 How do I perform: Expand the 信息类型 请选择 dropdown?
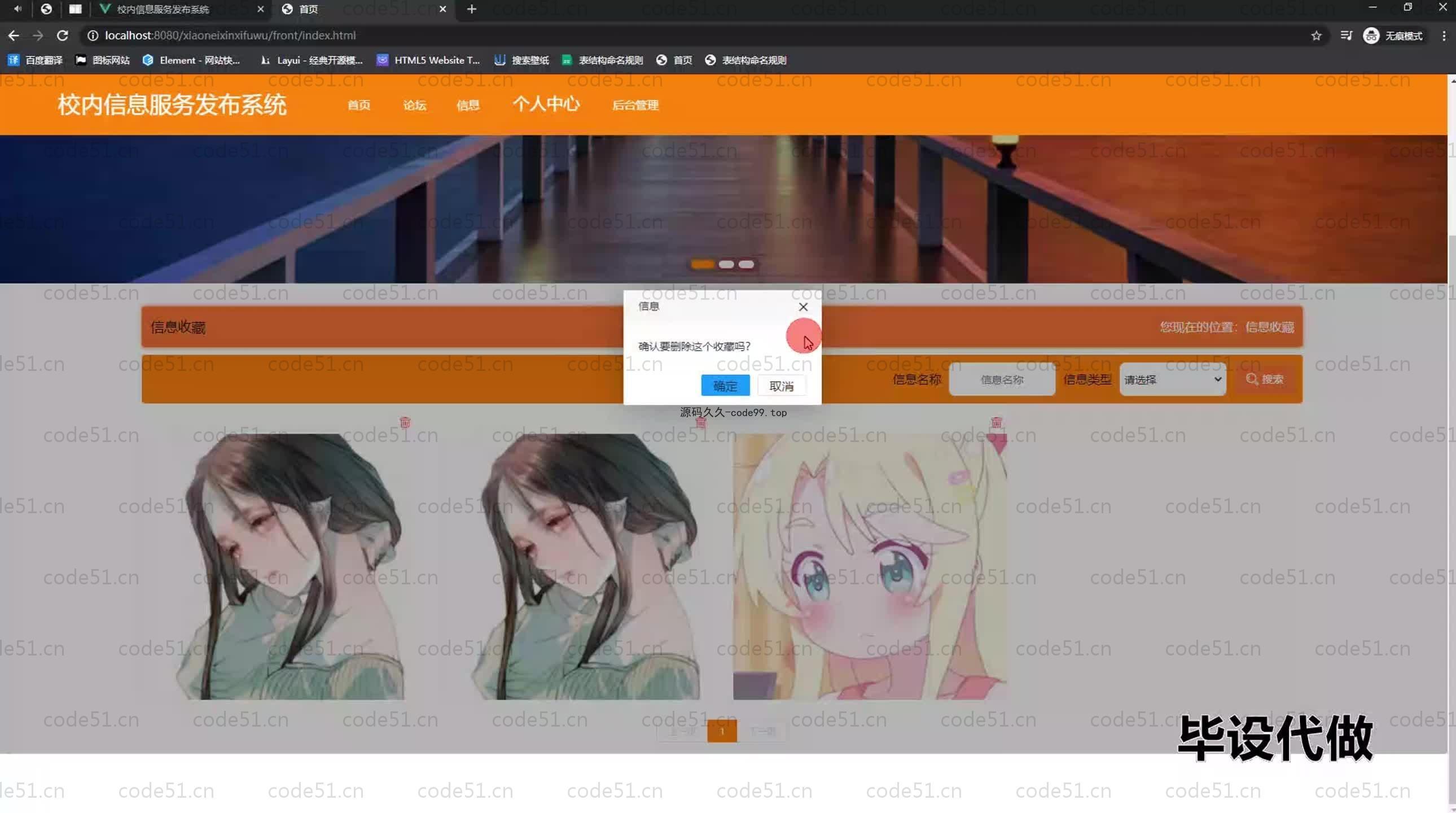click(x=1172, y=379)
